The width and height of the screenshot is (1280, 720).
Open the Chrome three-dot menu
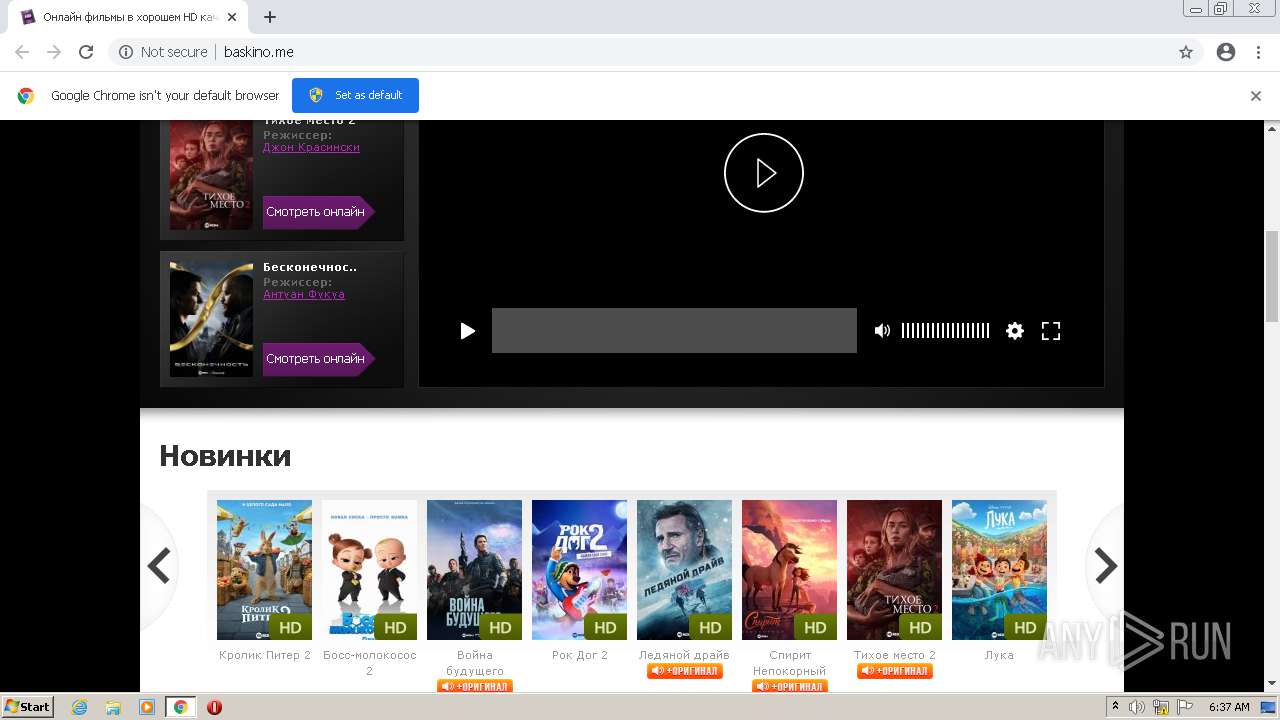coord(1258,52)
